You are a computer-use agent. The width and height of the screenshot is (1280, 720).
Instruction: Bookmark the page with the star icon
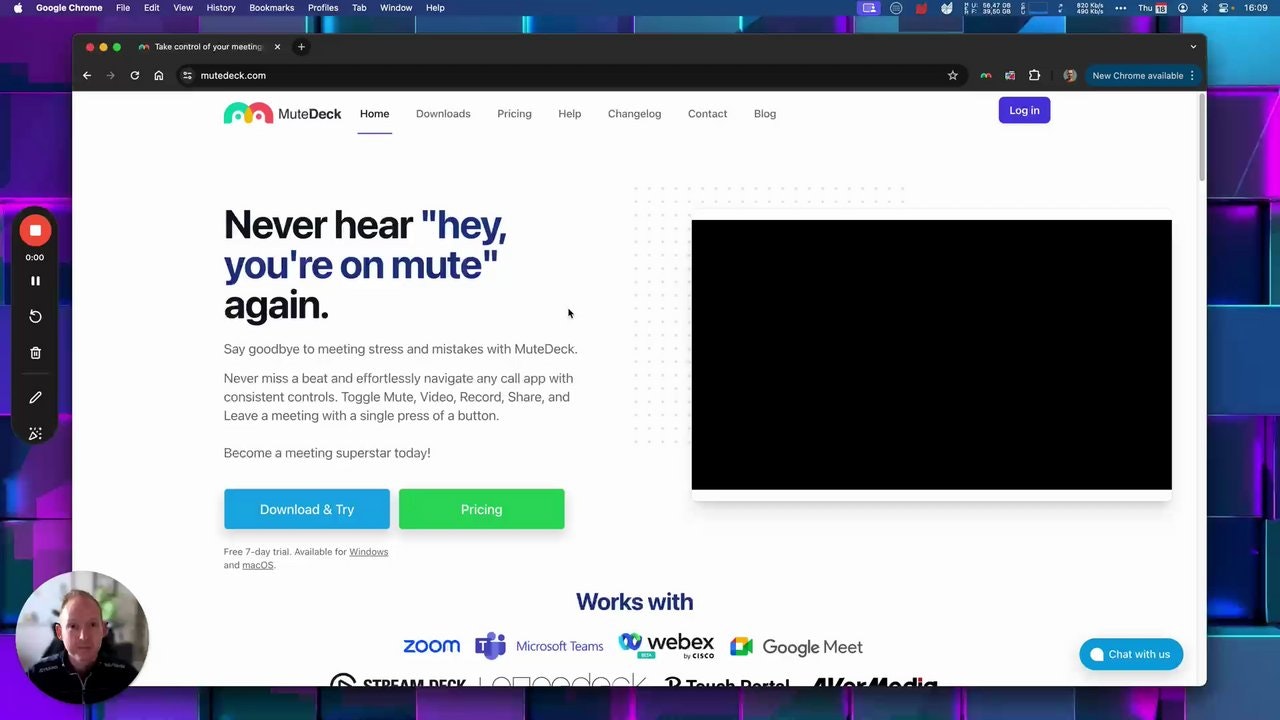(x=952, y=75)
